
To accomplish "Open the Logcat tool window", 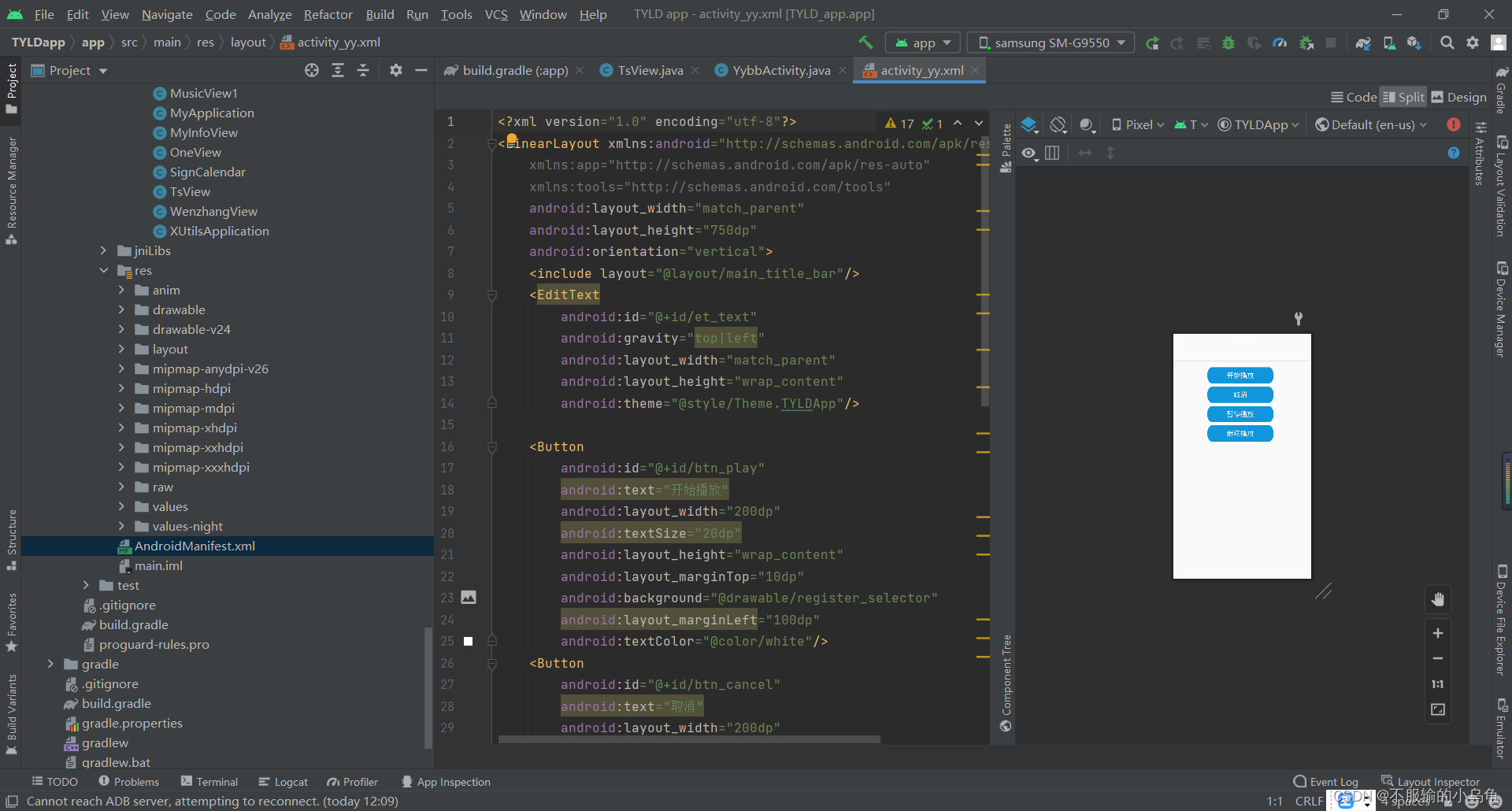I will [283, 782].
